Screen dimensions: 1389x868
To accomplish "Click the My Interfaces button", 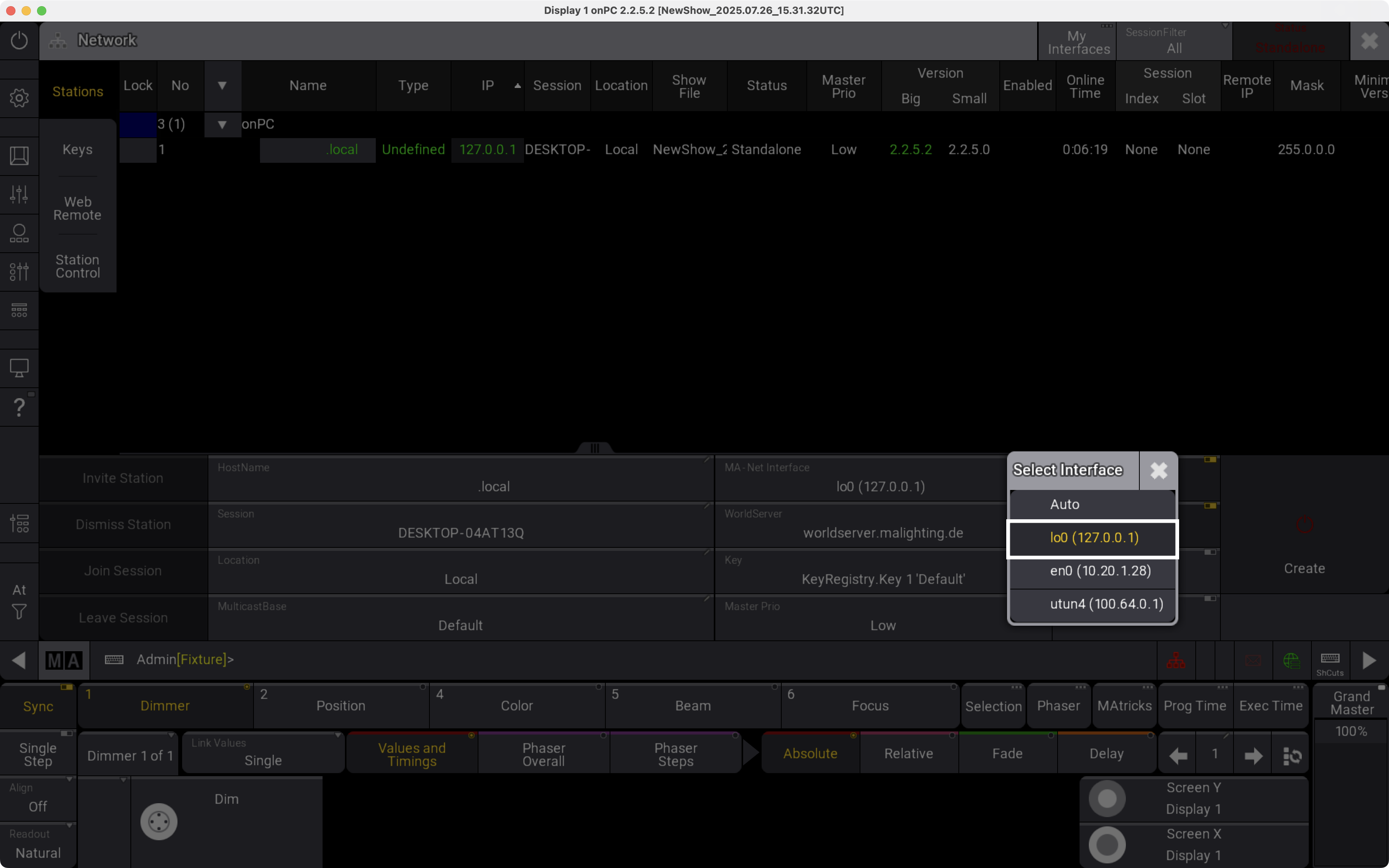I will 1078,42.
